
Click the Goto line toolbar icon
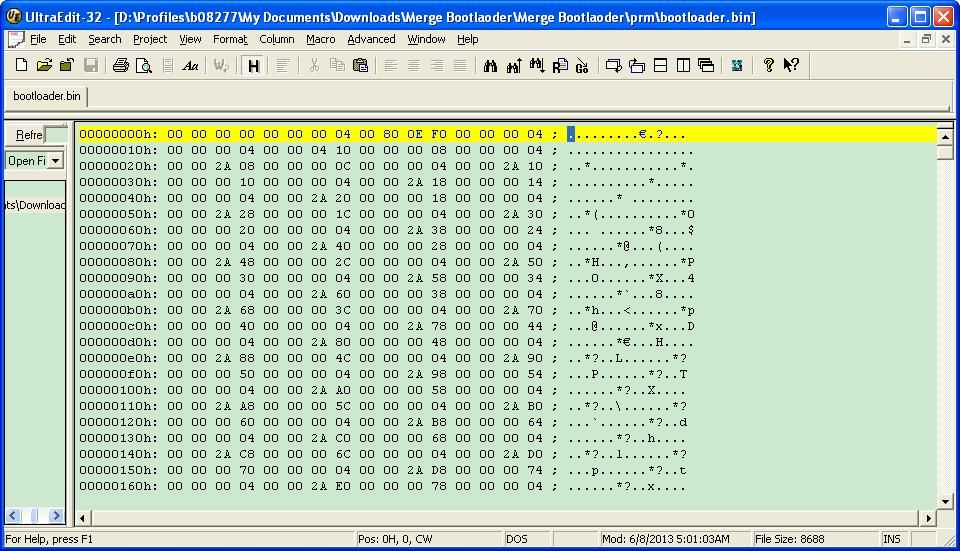click(582, 65)
